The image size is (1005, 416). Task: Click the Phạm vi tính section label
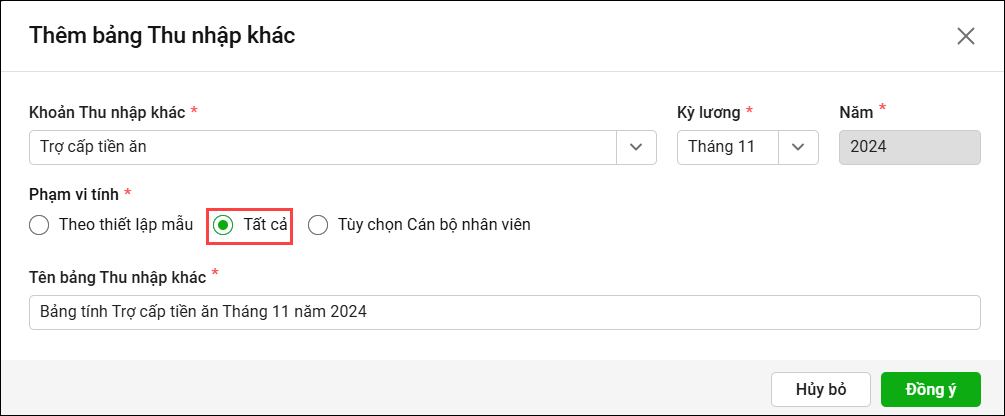74,194
